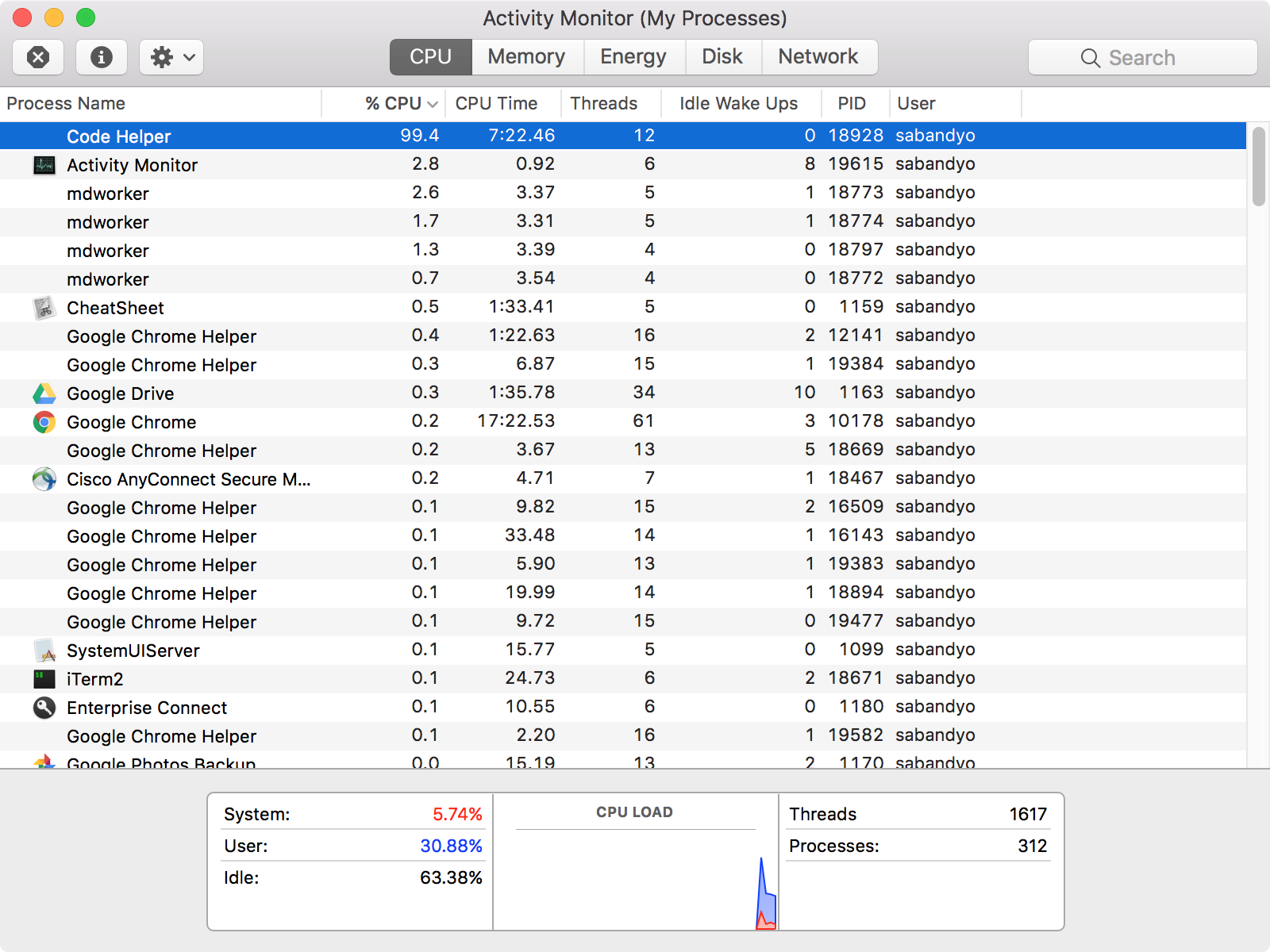Click the 17:22.53 CPU time value
Image resolution: width=1270 pixels, height=952 pixels.
pyautogui.click(x=516, y=421)
